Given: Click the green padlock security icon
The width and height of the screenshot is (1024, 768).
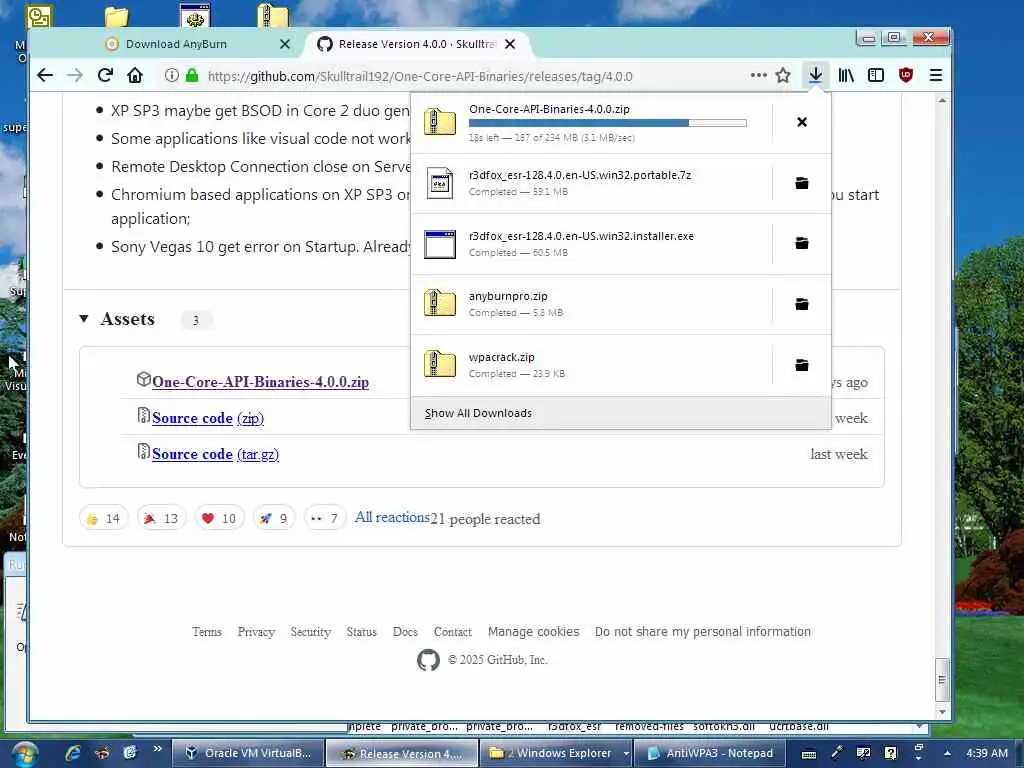Looking at the screenshot, I should 192,76.
